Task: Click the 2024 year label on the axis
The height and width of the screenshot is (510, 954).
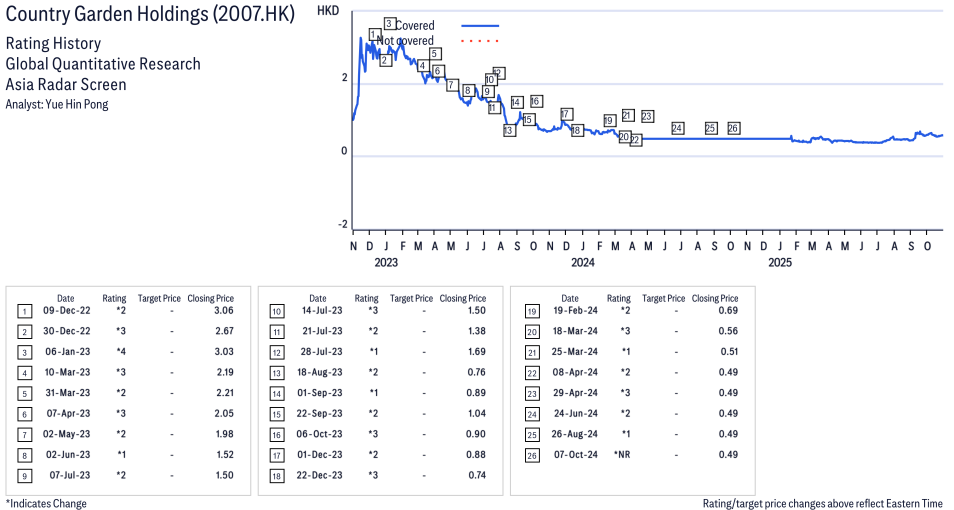Action: coord(583,262)
